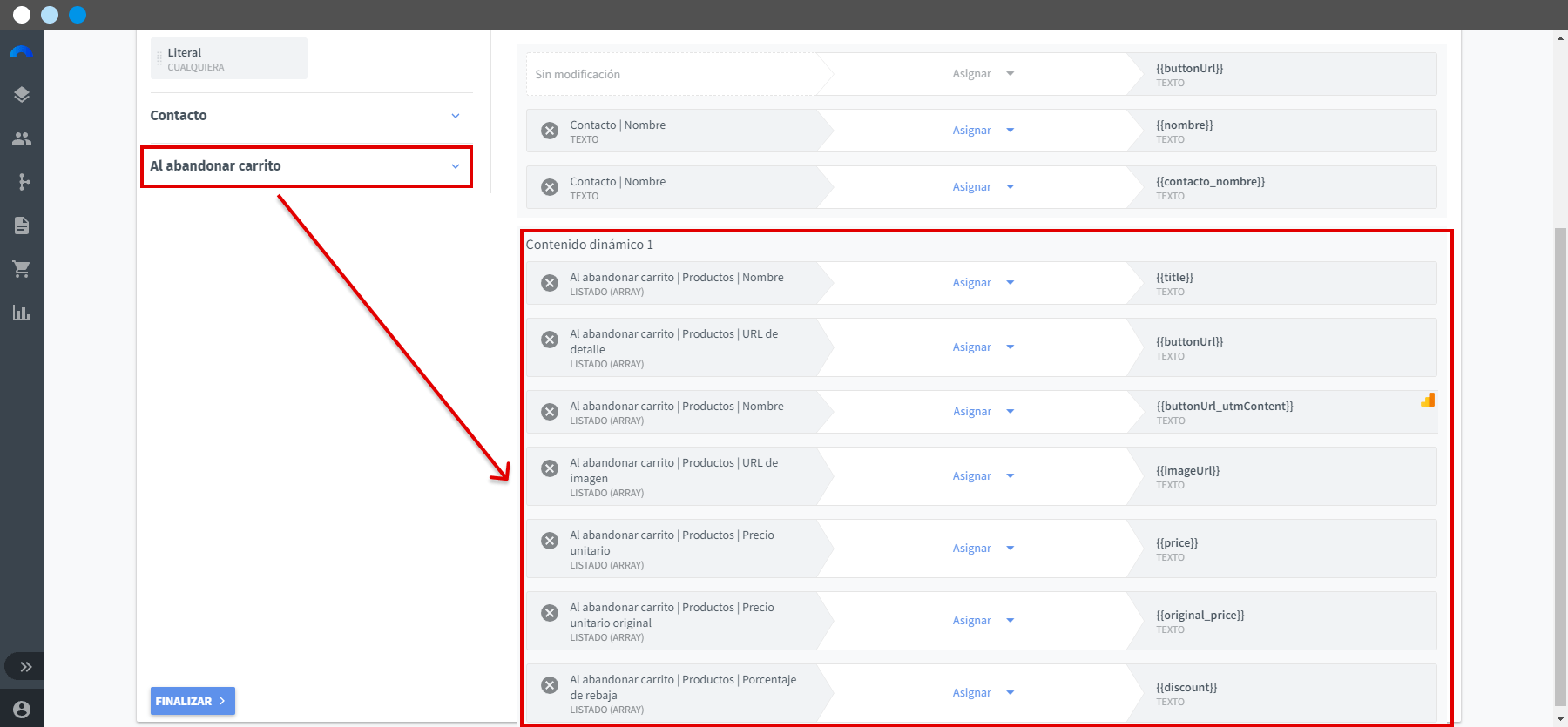1568x727 pixels.
Task: Click scrollbar down arrow
Action: point(1560,719)
